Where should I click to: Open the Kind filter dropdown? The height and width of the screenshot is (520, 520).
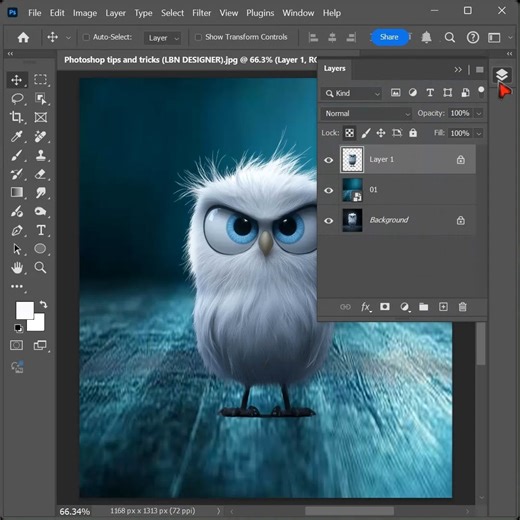point(351,93)
